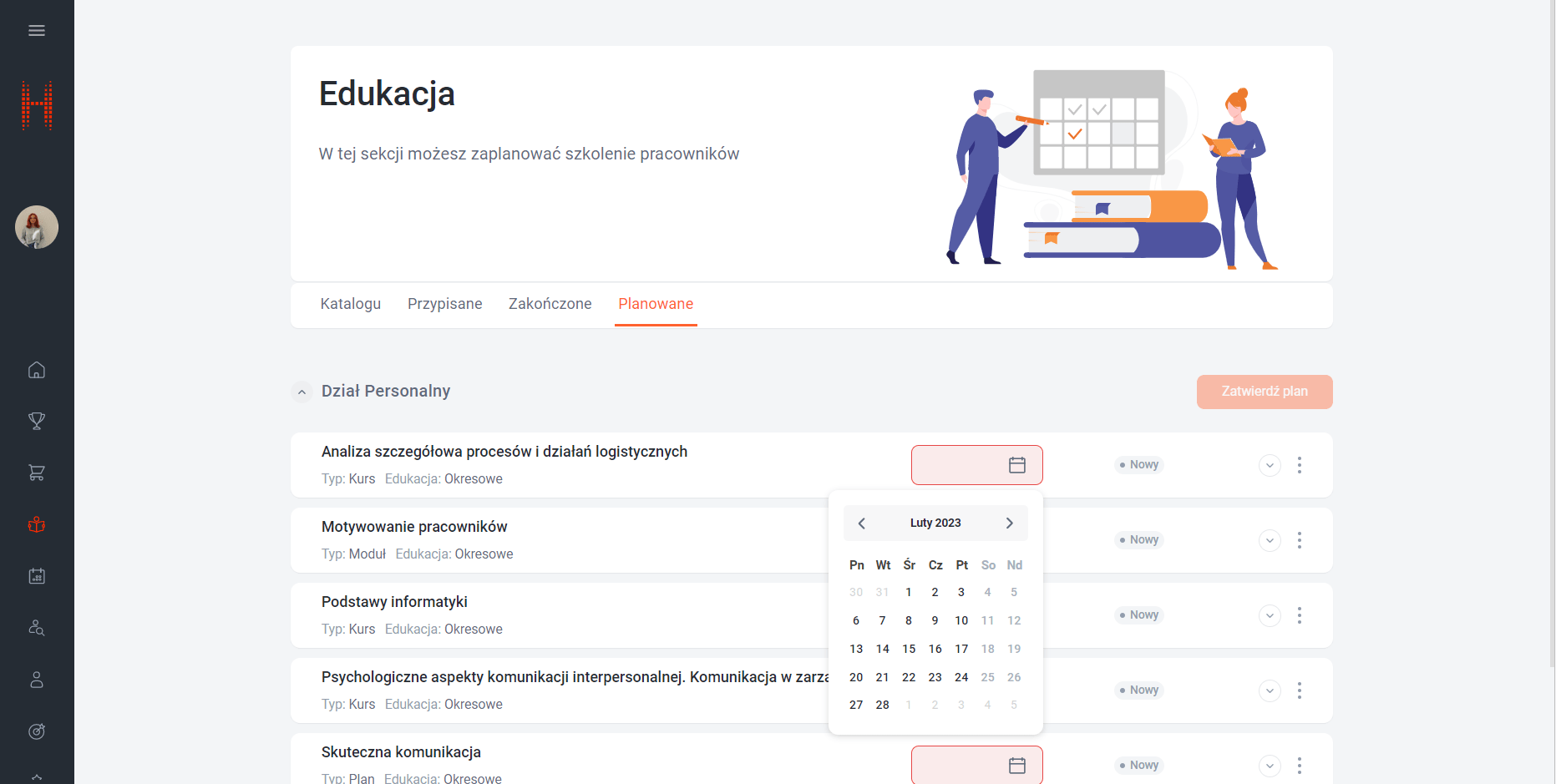
Task: Switch to the Katalogu tab
Action: point(350,304)
